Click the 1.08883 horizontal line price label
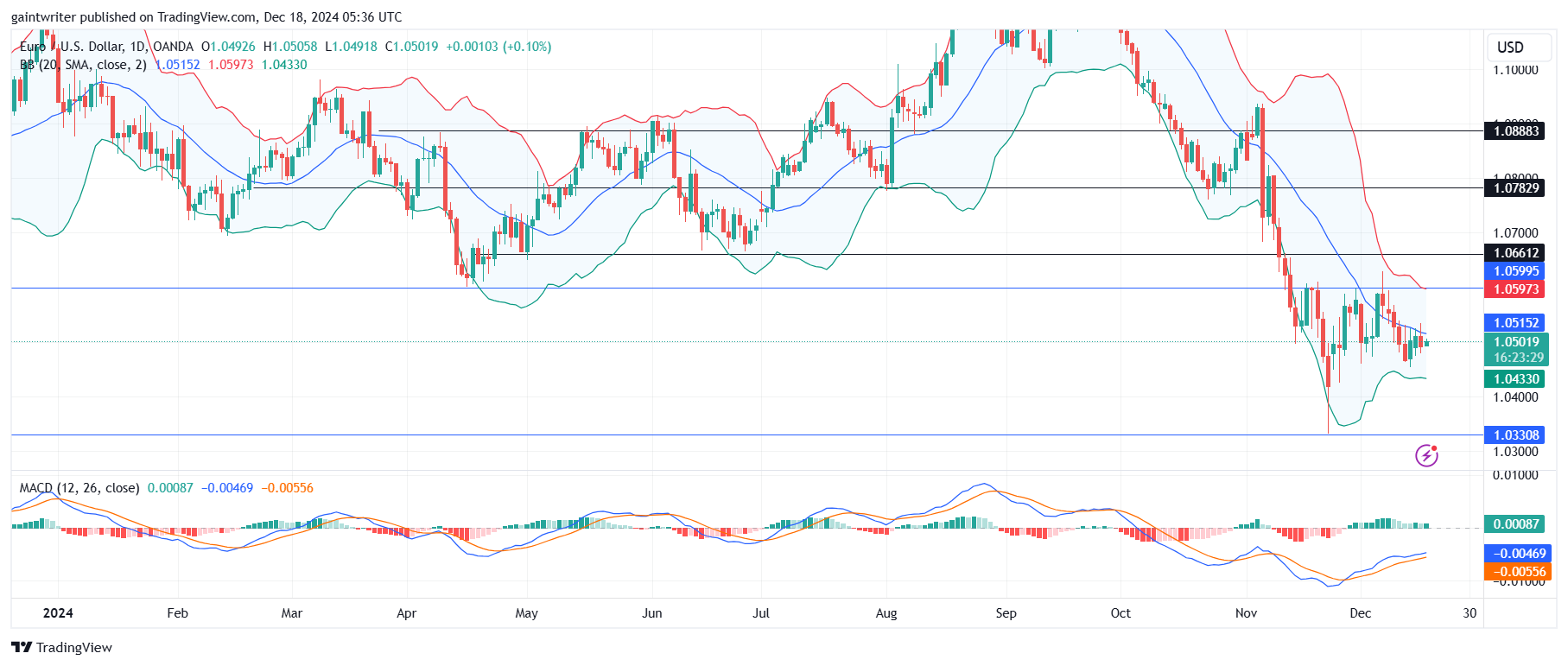This screenshot has width=1568, height=666. pyautogui.click(x=1516, y=131)
